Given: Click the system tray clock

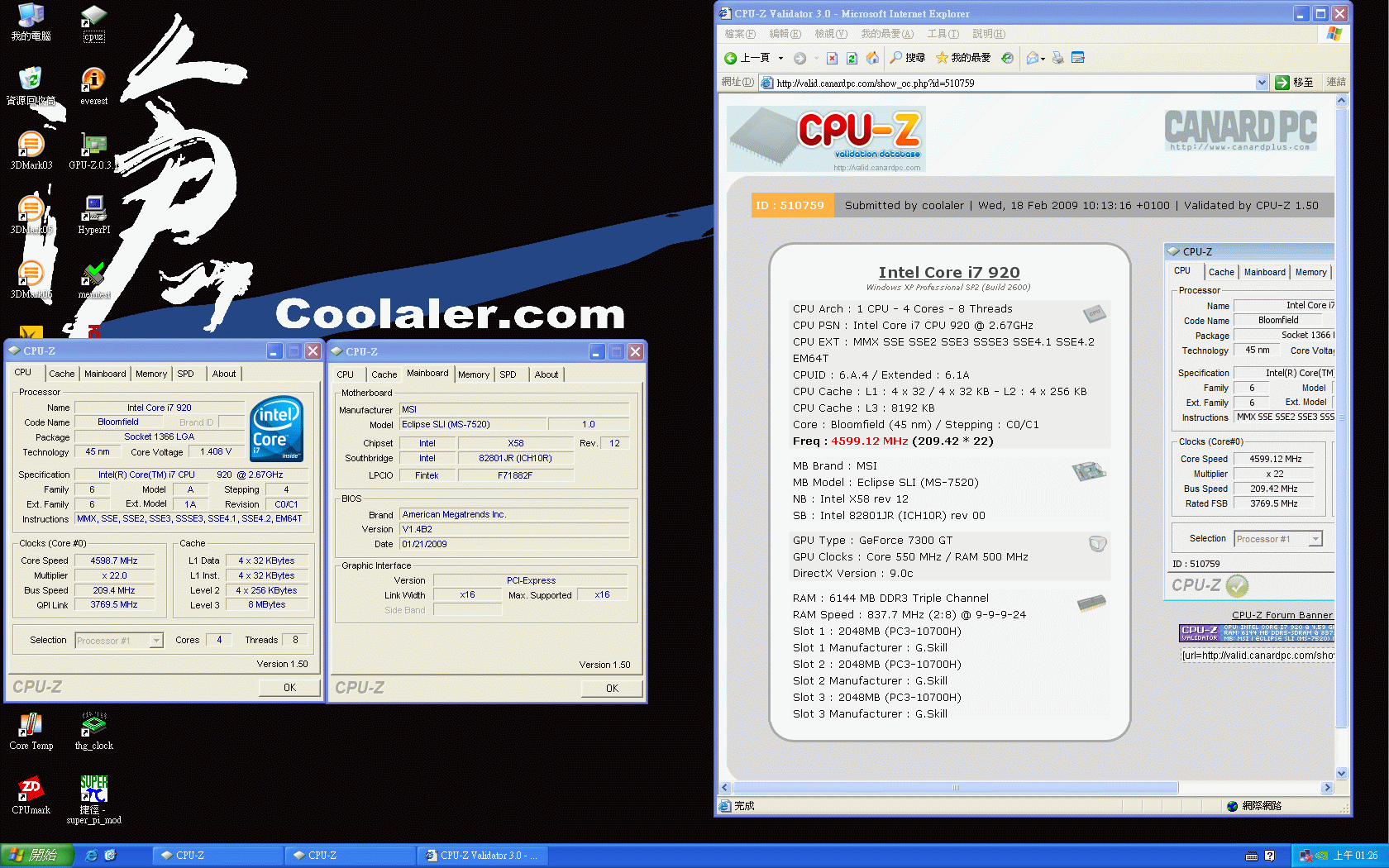Looking at the screenshot, I should click(1356, 856).
